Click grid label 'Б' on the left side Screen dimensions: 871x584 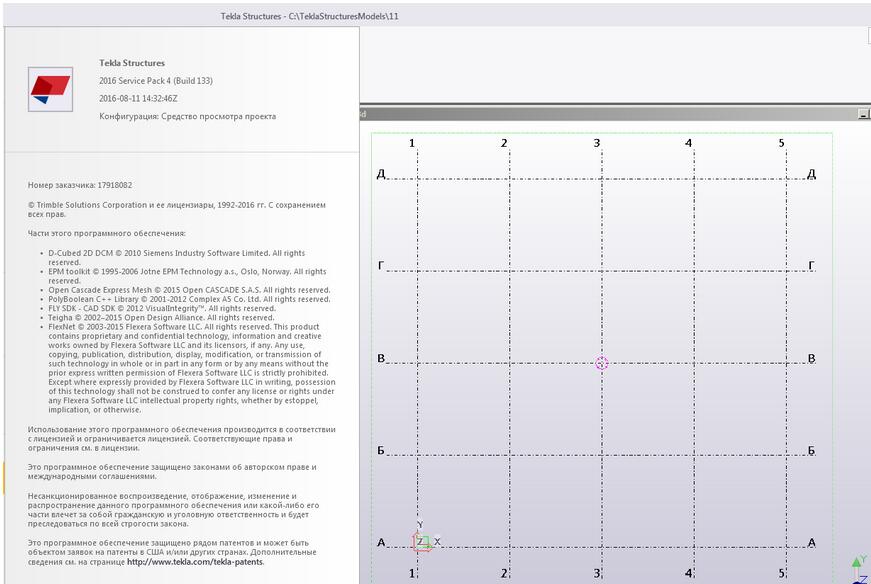[381, 450]
